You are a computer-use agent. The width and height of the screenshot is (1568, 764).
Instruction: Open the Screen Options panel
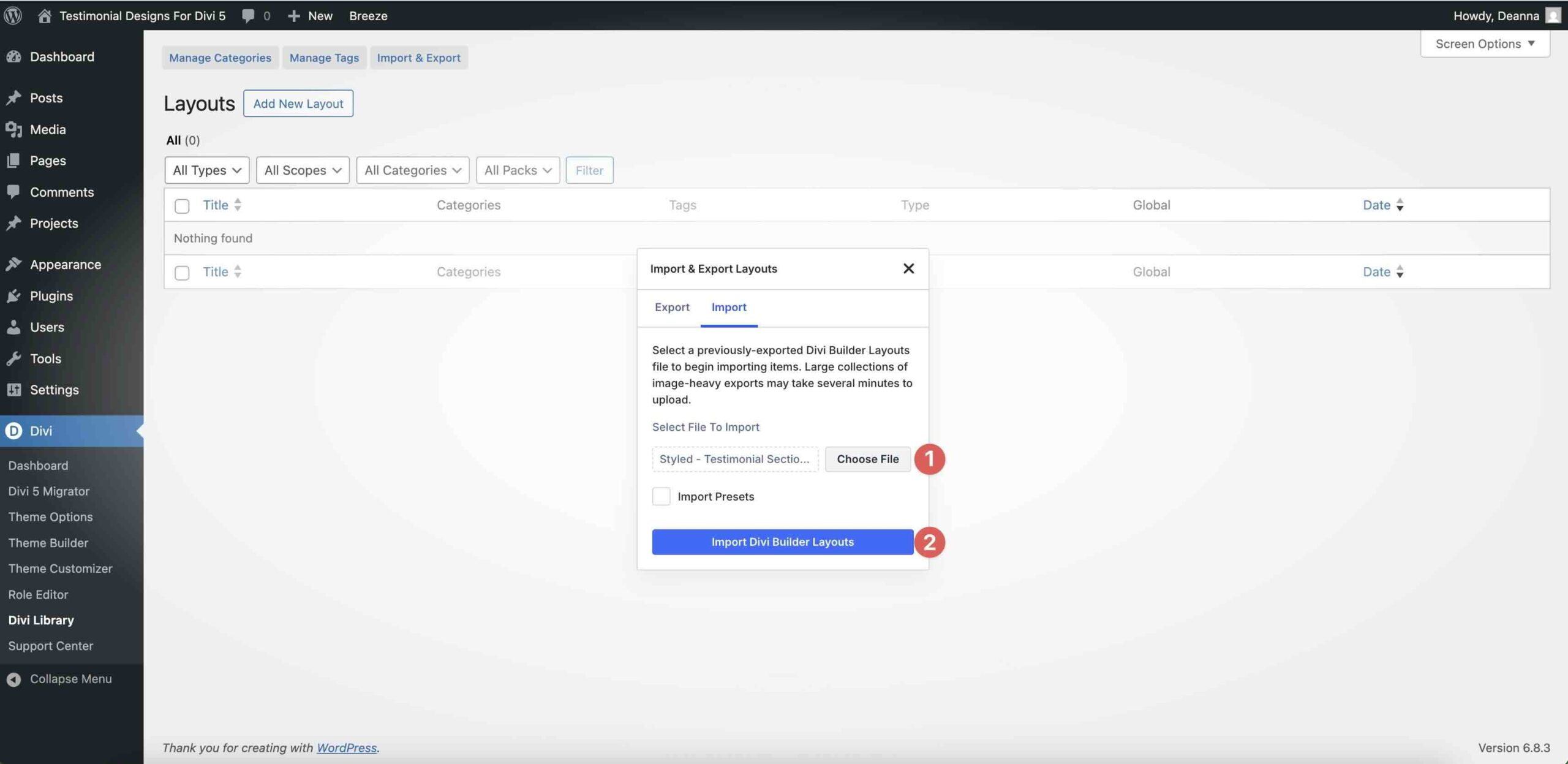[1485, 43]
